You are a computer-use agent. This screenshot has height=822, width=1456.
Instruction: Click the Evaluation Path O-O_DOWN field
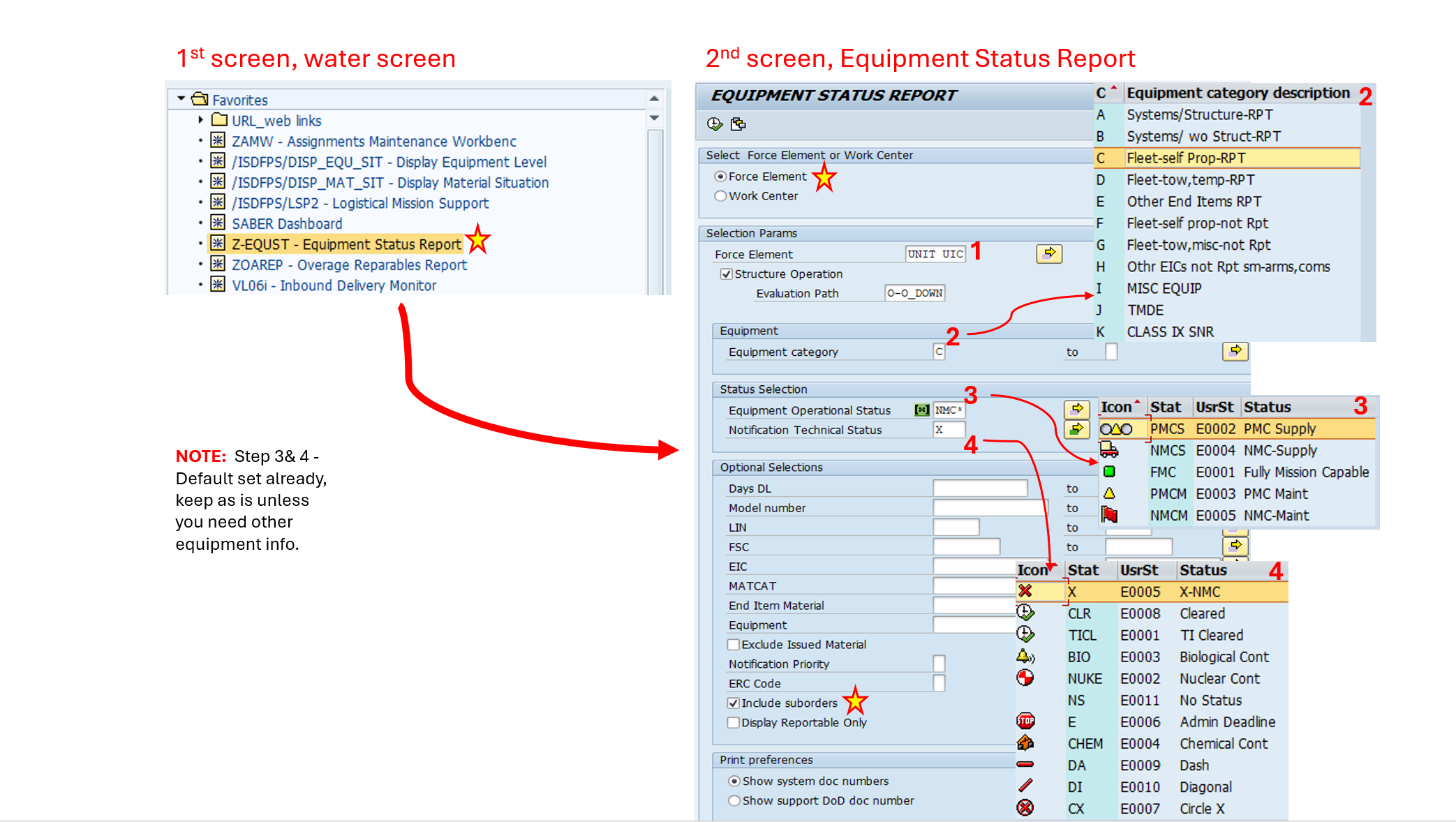915,293
